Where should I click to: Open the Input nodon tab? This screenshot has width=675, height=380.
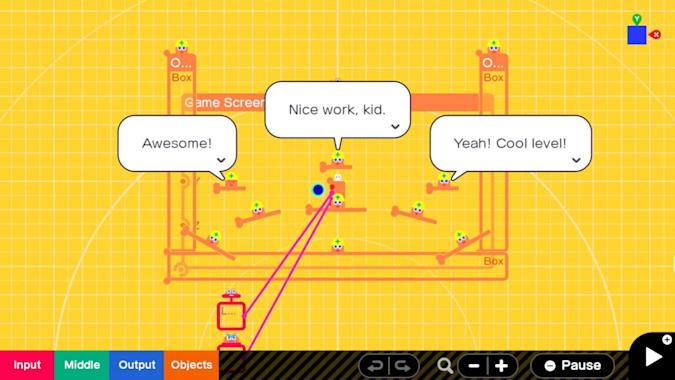click(27, 365)
